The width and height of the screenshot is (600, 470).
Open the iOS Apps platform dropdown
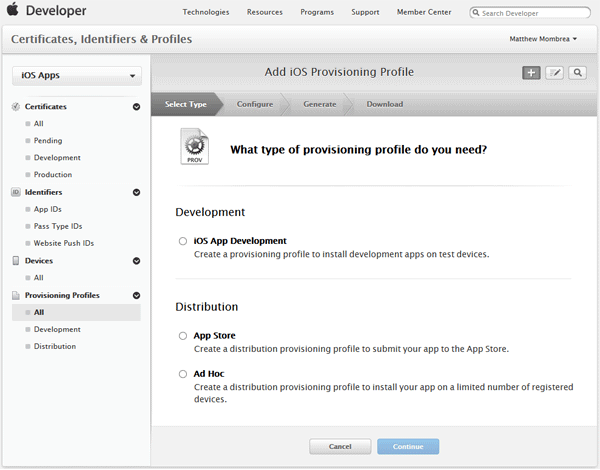pos(77,75)
